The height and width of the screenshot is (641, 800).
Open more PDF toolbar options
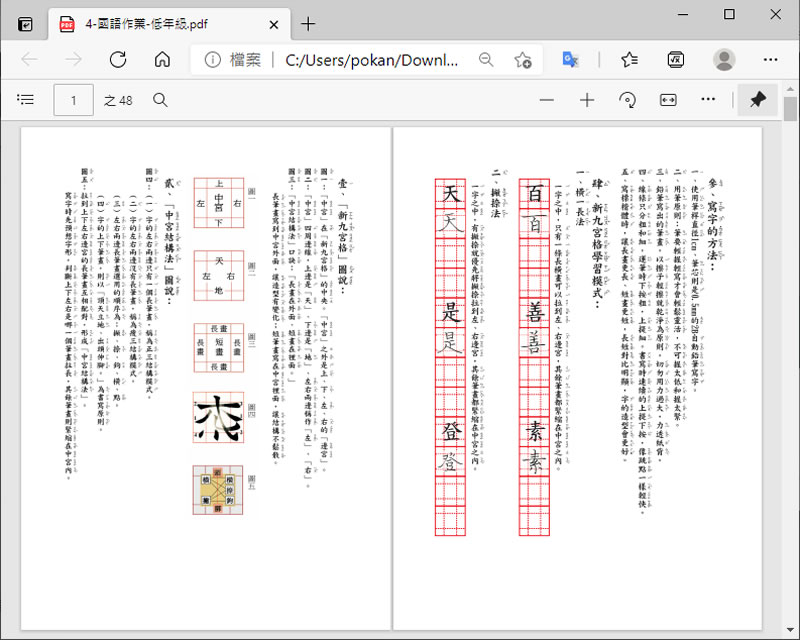click(708, 100)
